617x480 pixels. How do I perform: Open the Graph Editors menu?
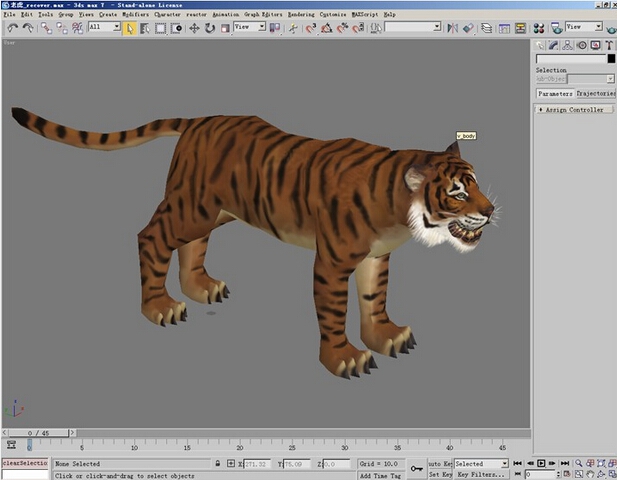coord(263,15)
